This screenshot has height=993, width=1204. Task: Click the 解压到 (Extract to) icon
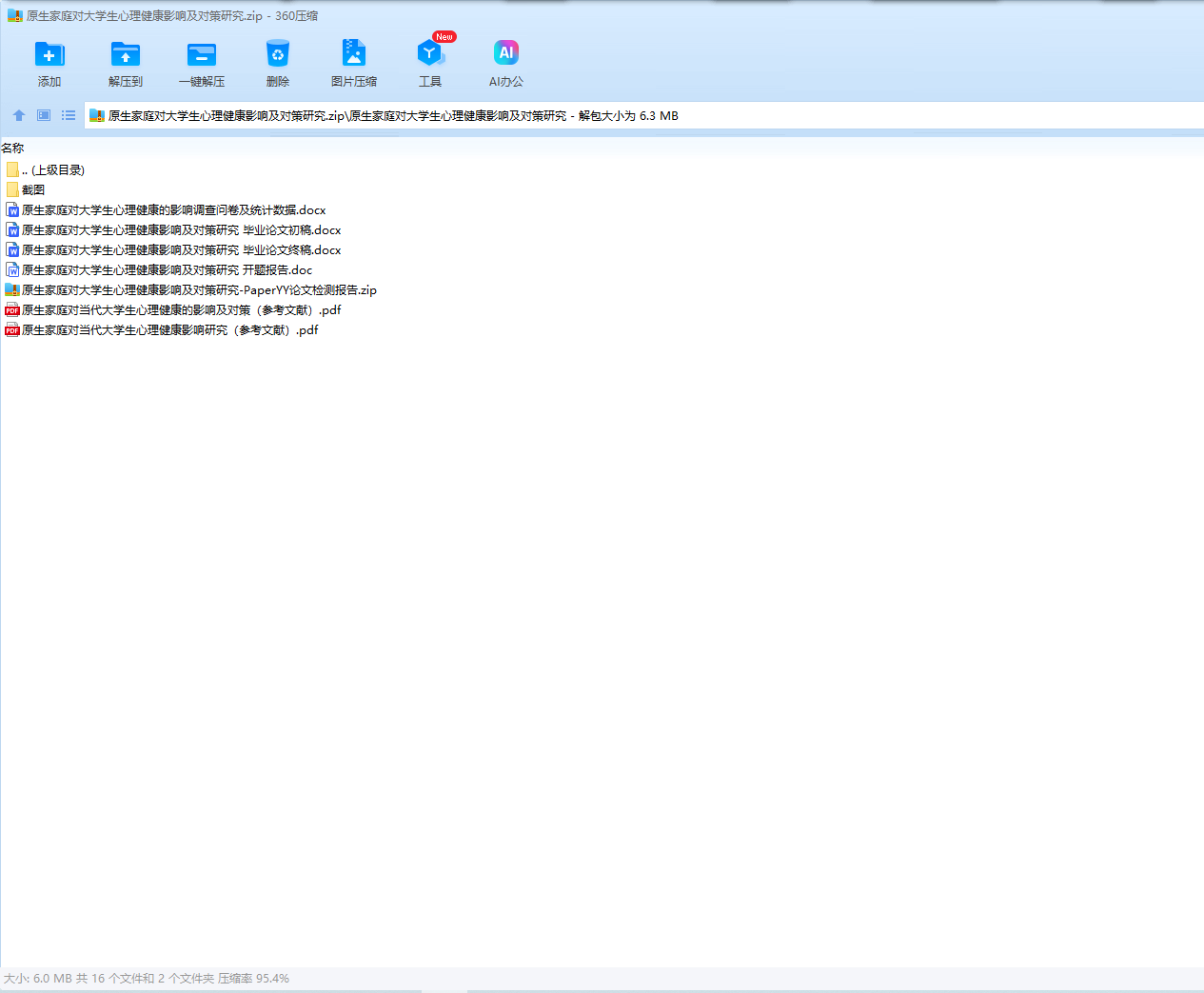click(x=126, y=54)
